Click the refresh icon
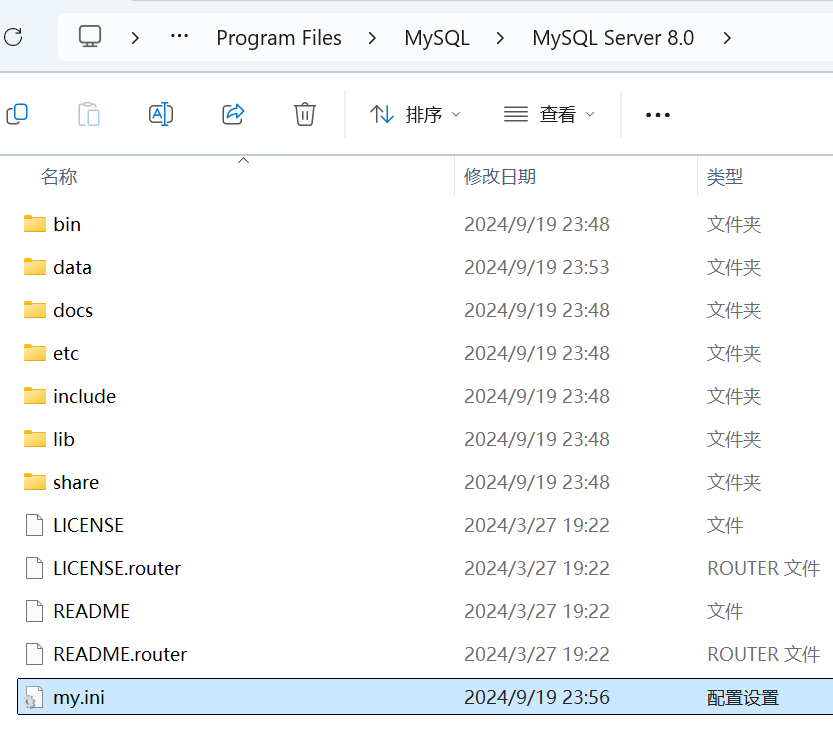This screenshot has width=833, height=747. point(13,38)
